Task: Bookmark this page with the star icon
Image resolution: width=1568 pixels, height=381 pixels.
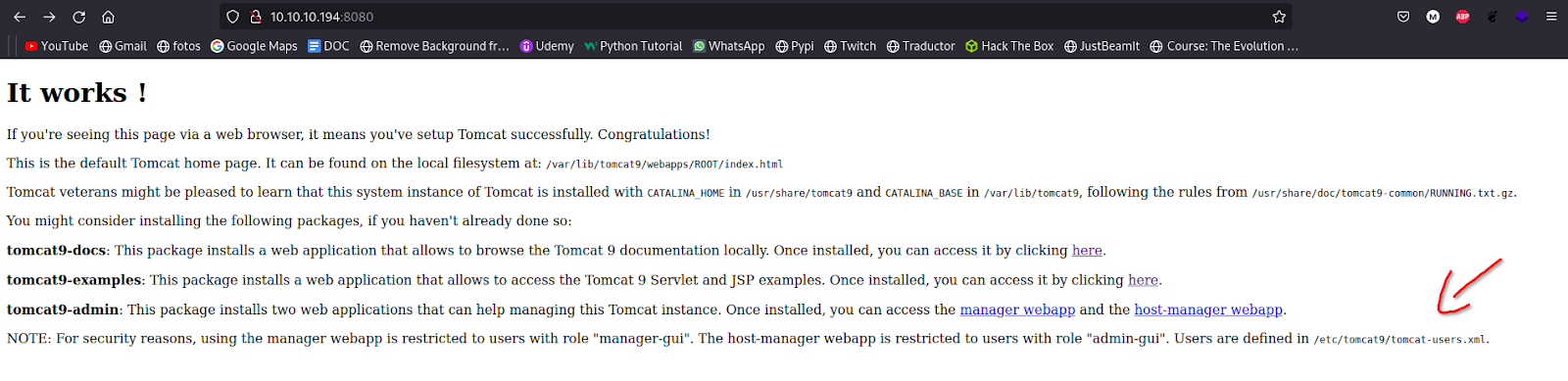Action: coord(1279,17)
